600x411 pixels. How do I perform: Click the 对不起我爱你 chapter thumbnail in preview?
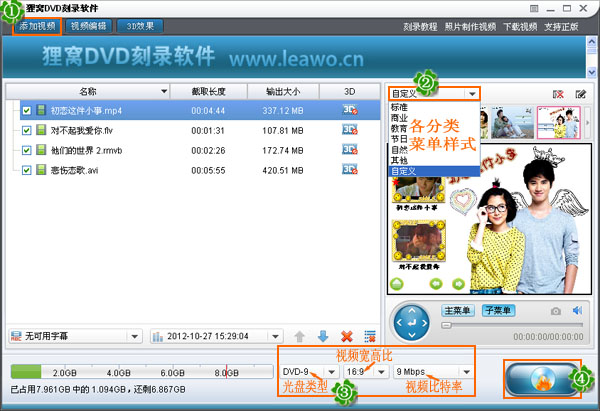[419, 240]
